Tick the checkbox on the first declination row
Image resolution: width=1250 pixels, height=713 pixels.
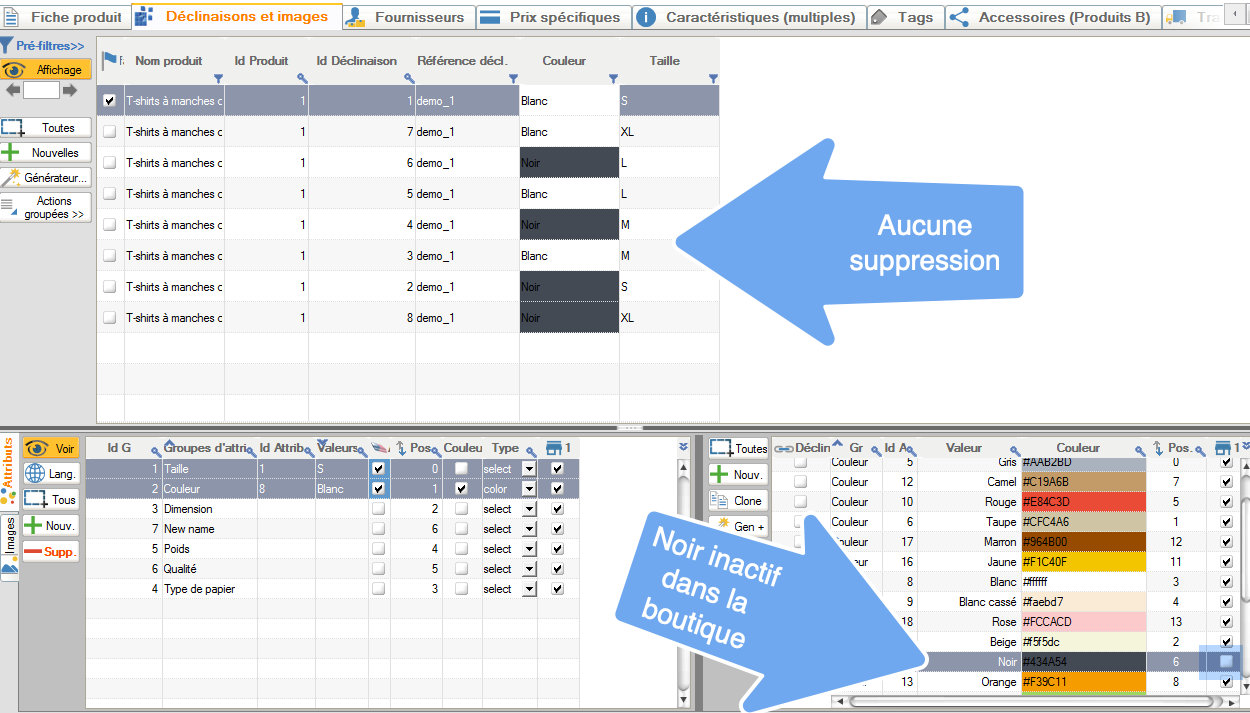point(109,100)
